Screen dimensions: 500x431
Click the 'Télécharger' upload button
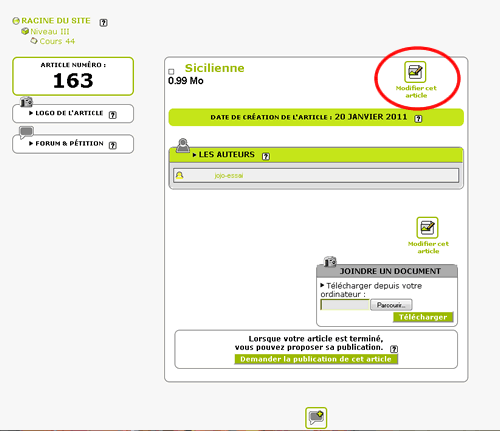point(423,317)
